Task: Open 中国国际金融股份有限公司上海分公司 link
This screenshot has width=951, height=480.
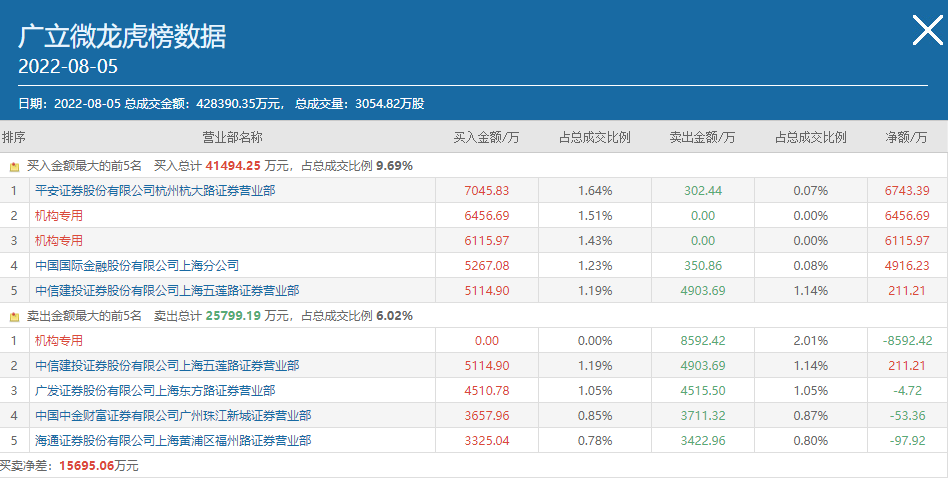Action: point(136,265)
